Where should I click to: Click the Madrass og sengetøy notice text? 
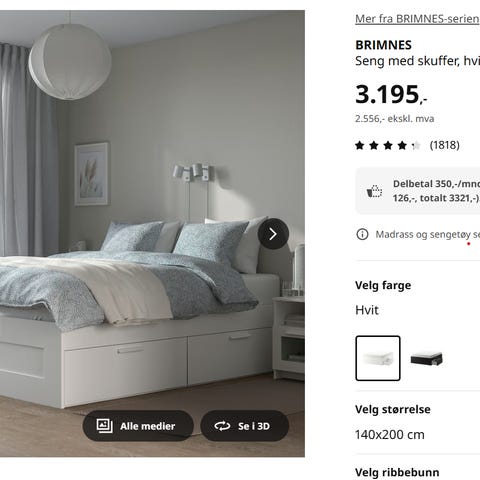pyautogui.click(x=428, y=234)
